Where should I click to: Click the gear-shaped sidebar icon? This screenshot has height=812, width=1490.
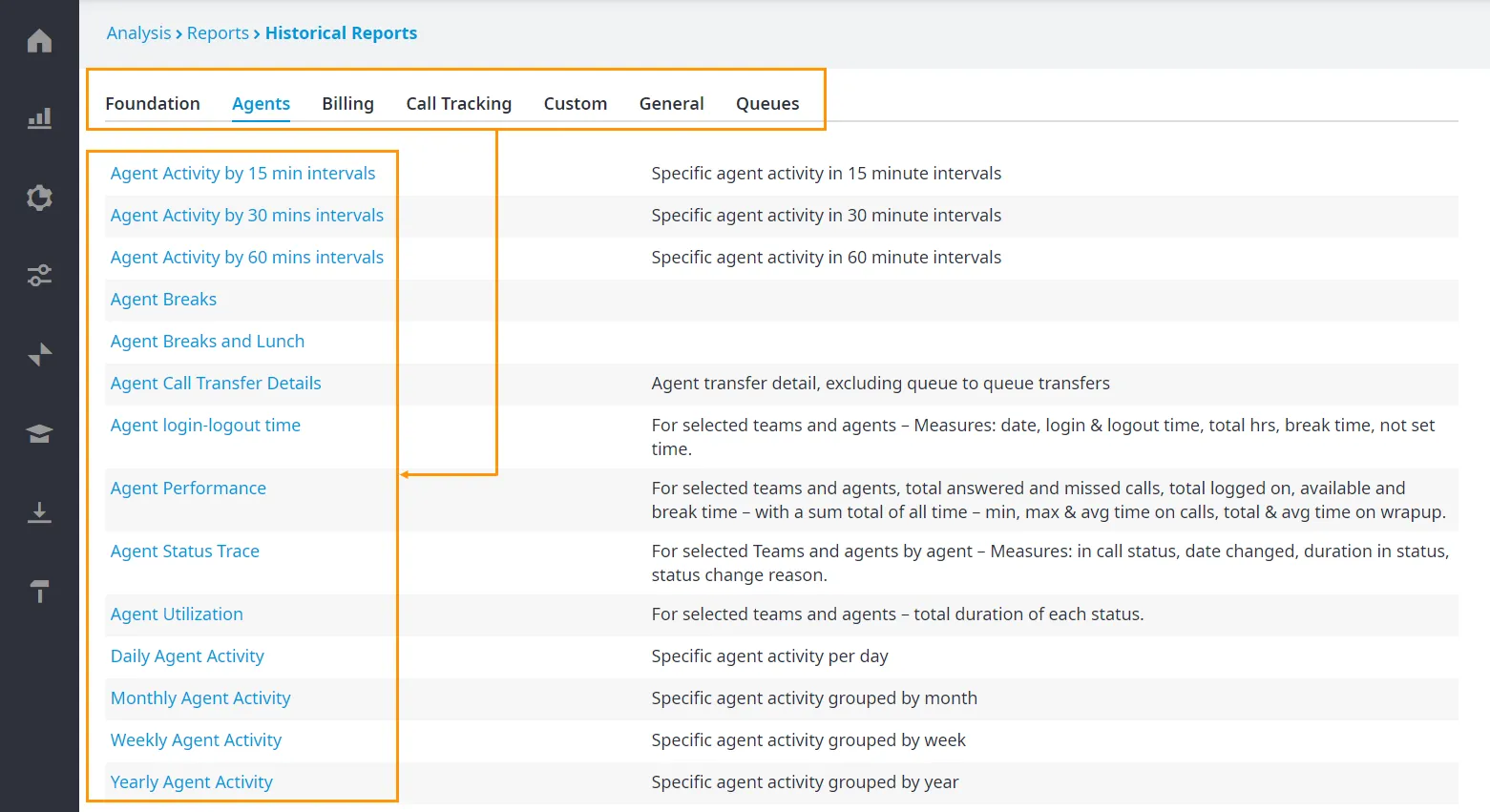(x=39, y=198)
